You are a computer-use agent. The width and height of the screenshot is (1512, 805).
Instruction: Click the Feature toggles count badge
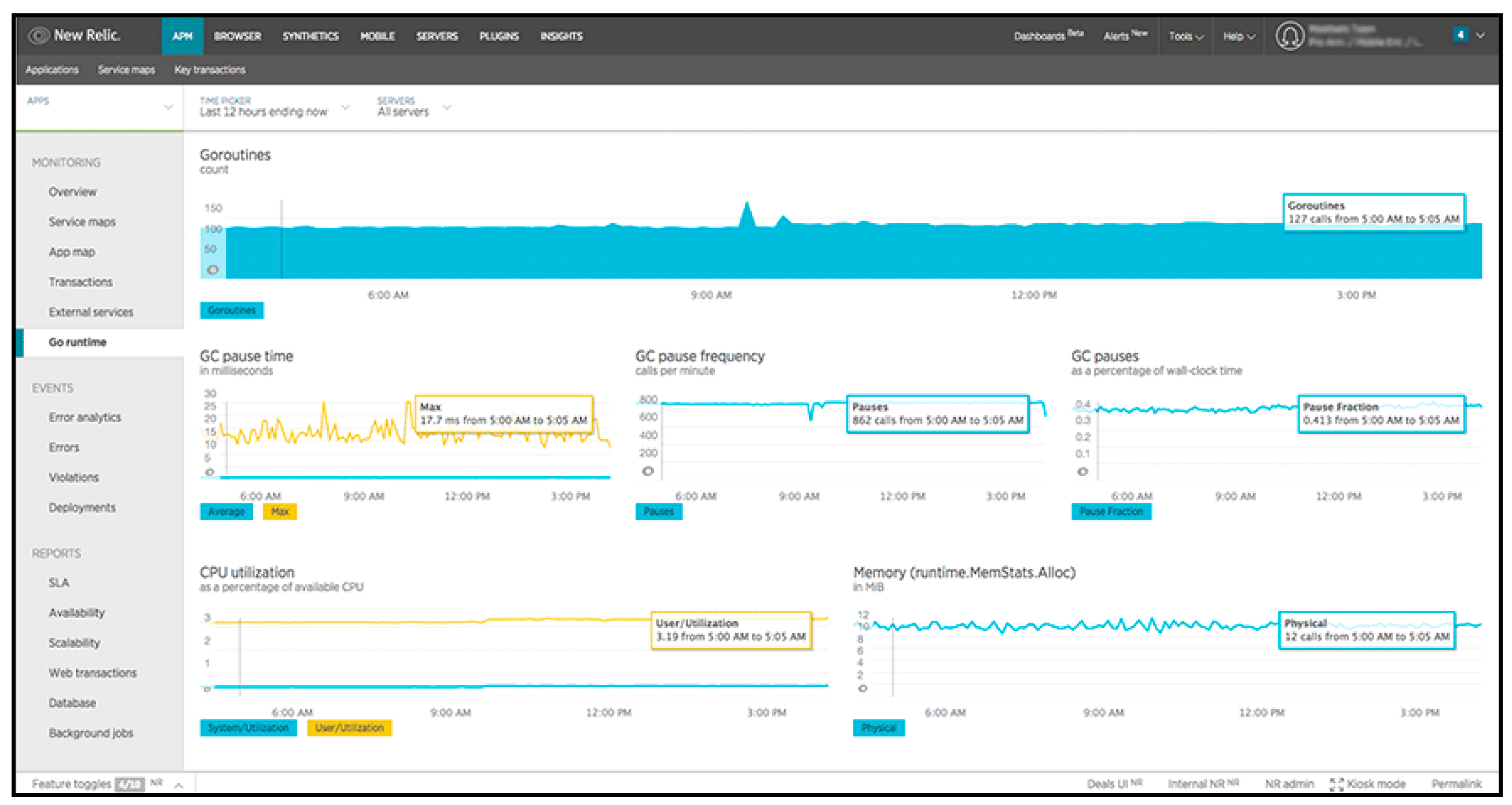[129, 784]
